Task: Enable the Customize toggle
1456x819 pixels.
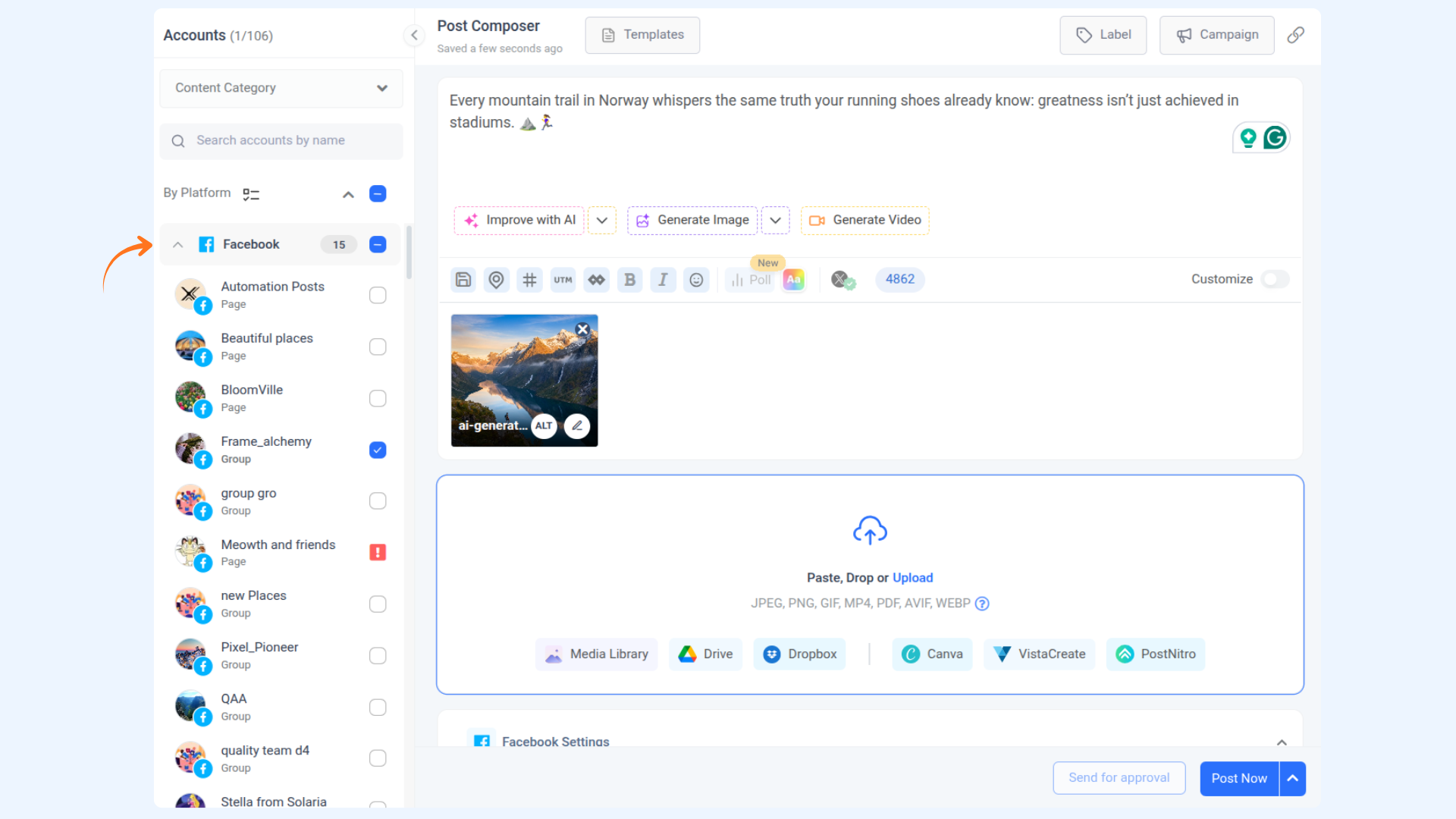Action: [x=1275, y=279]
